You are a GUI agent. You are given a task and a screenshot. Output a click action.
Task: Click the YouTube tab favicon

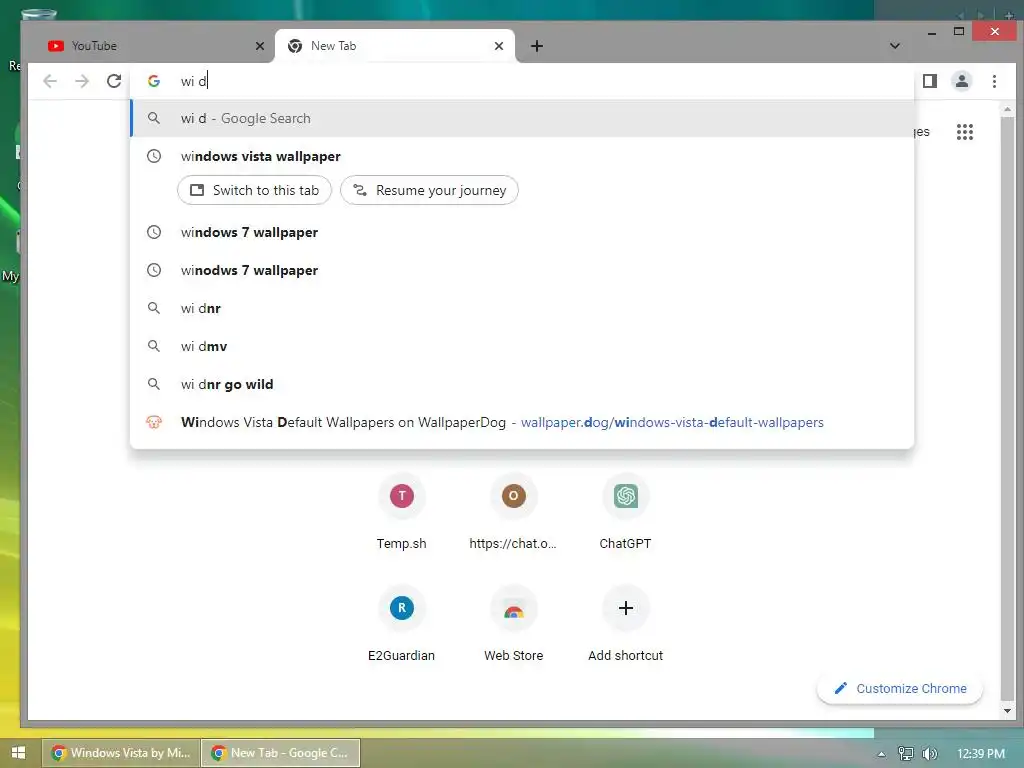56,46
